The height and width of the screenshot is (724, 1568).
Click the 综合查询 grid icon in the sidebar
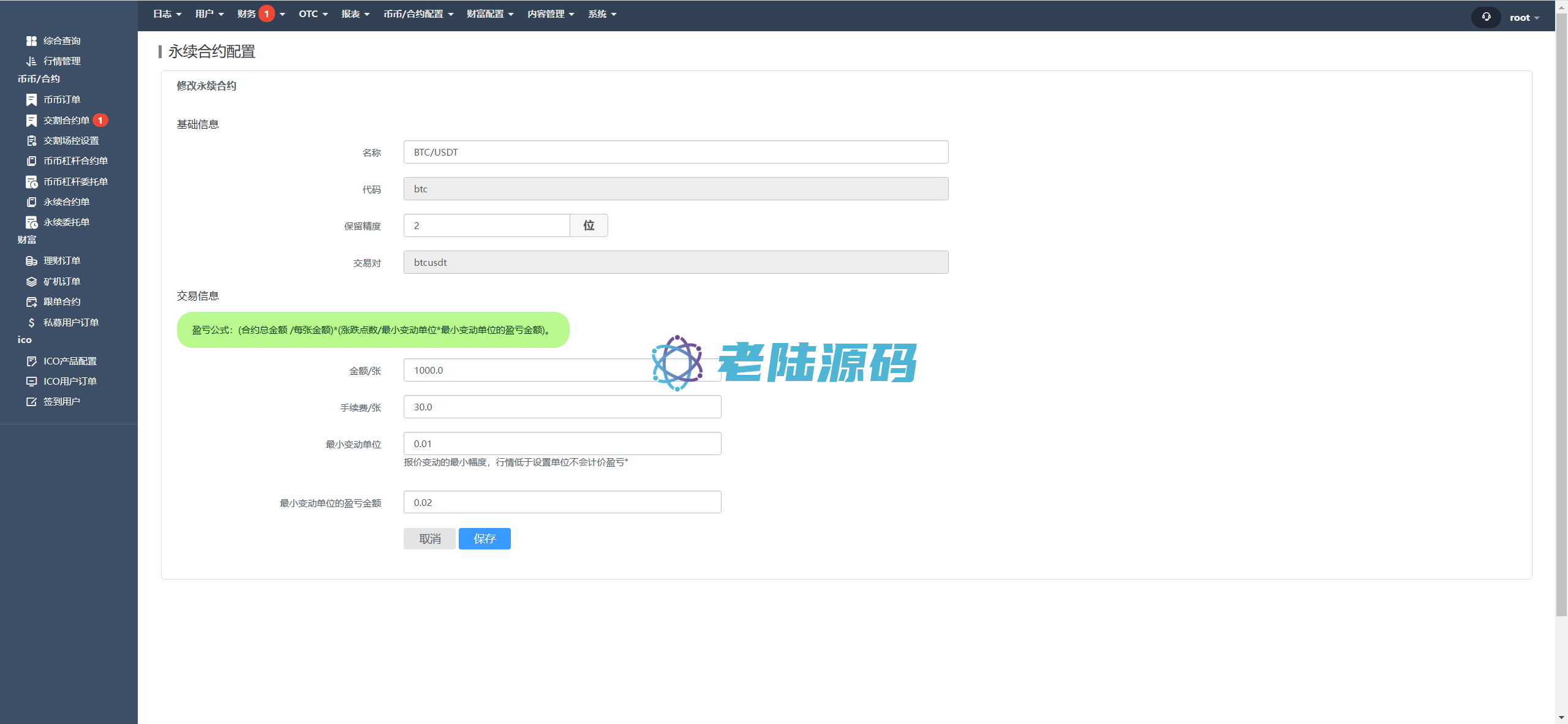31,41
